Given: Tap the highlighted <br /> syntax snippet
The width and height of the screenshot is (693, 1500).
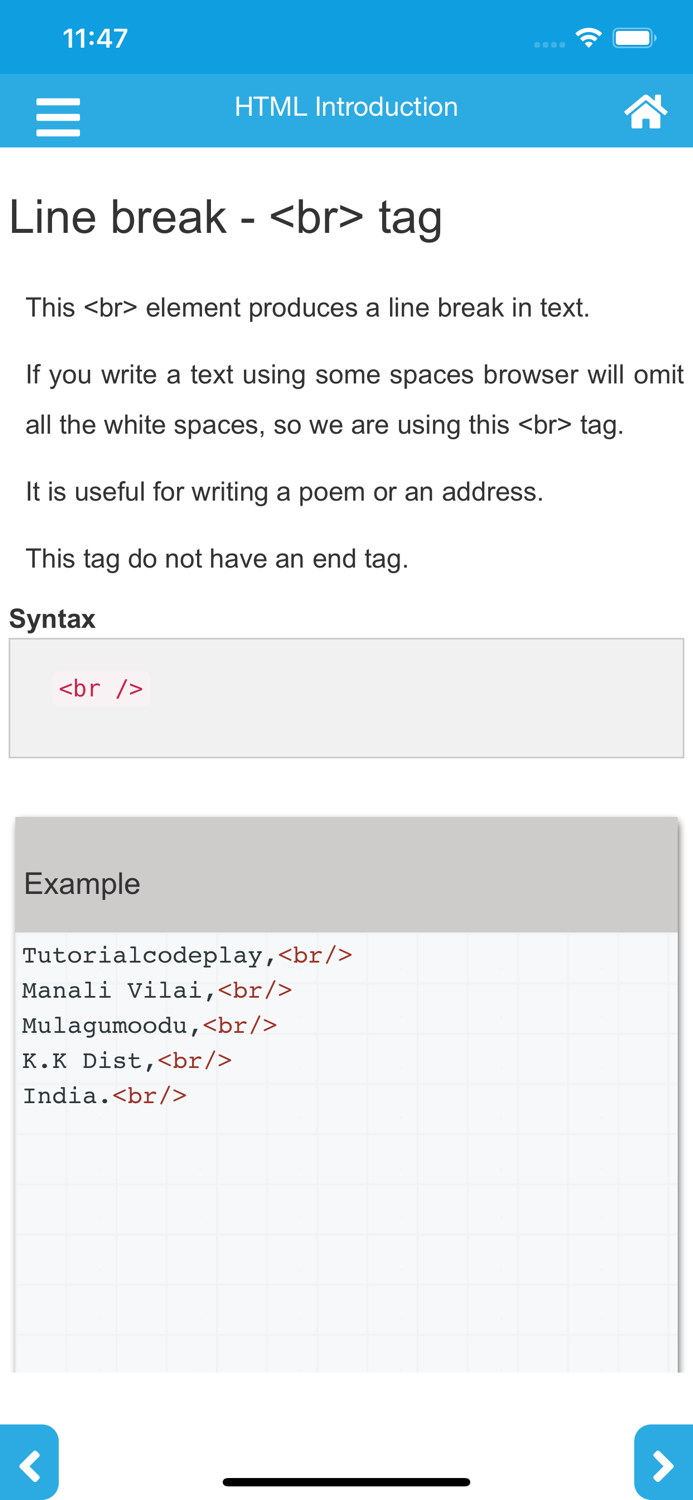Looking at the screenshot, I should click(100, 688).
